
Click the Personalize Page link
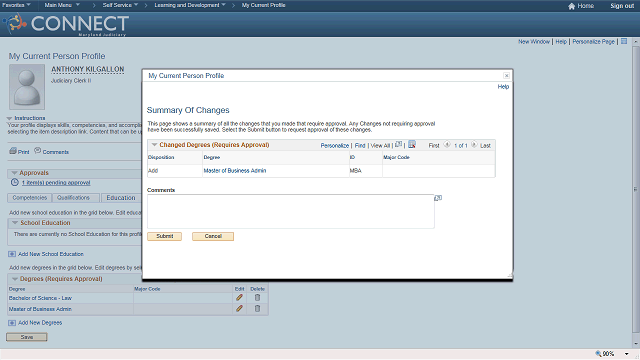pyautogui.click(x=593, y=41)
